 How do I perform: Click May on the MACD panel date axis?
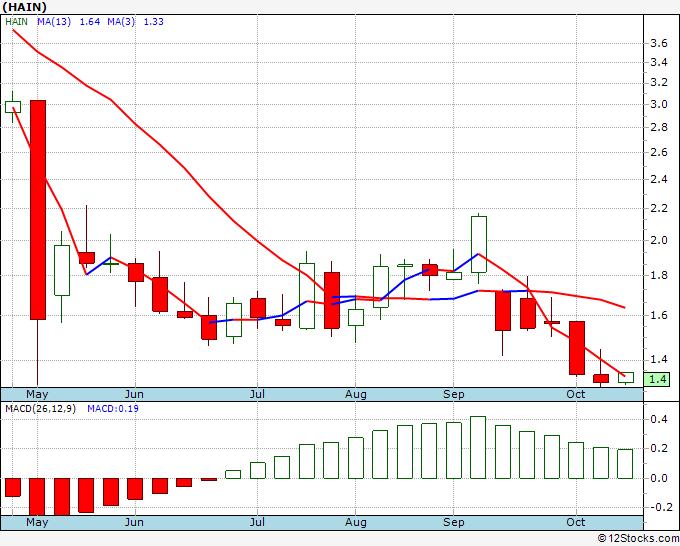click(x=37, y=522)
